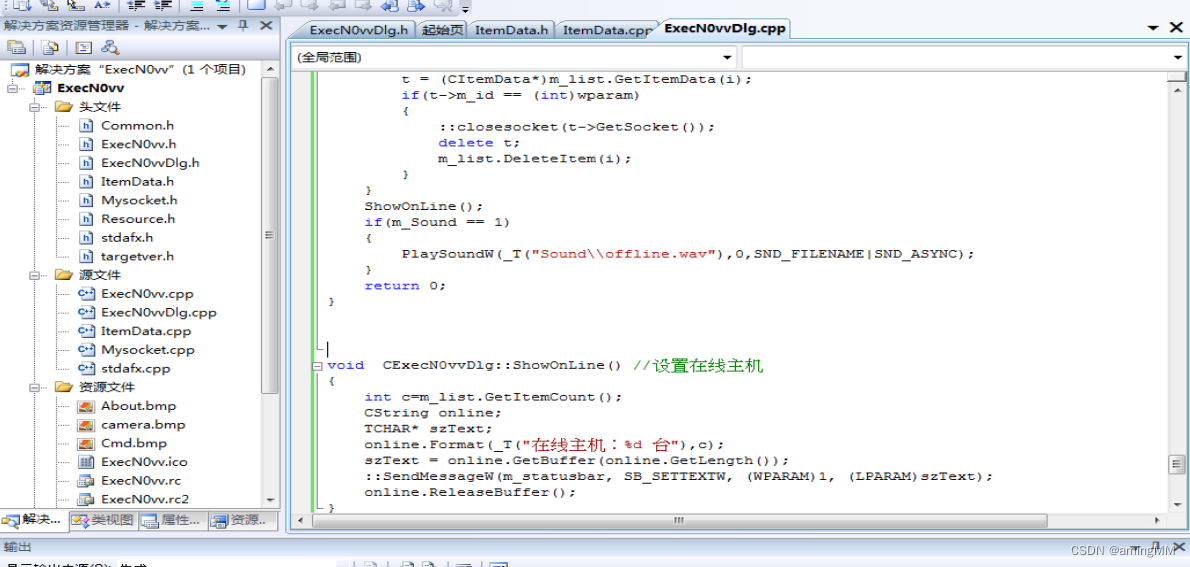Select stdafx.h header file

click(x=127, y=238)
